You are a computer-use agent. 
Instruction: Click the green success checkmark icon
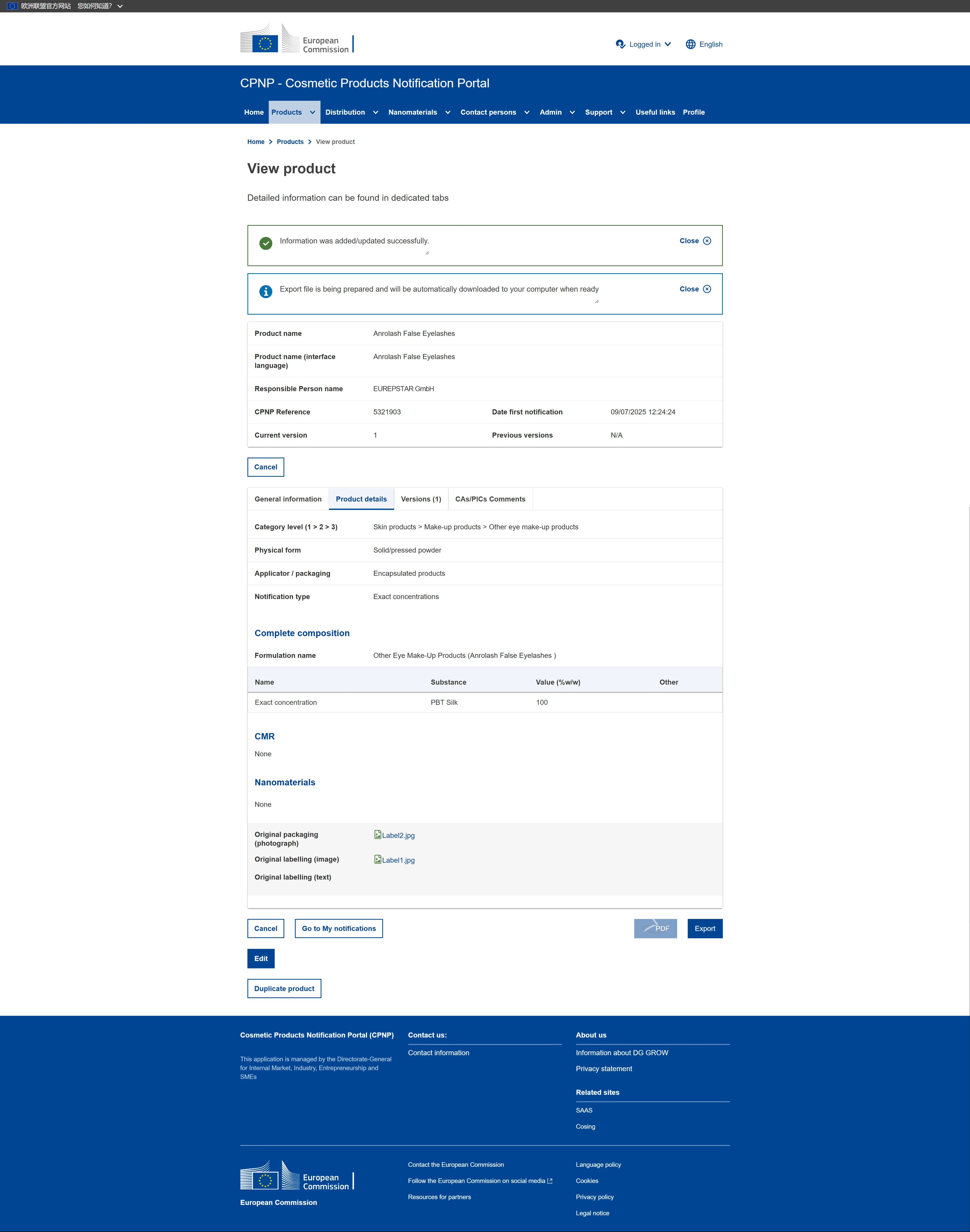266,243
